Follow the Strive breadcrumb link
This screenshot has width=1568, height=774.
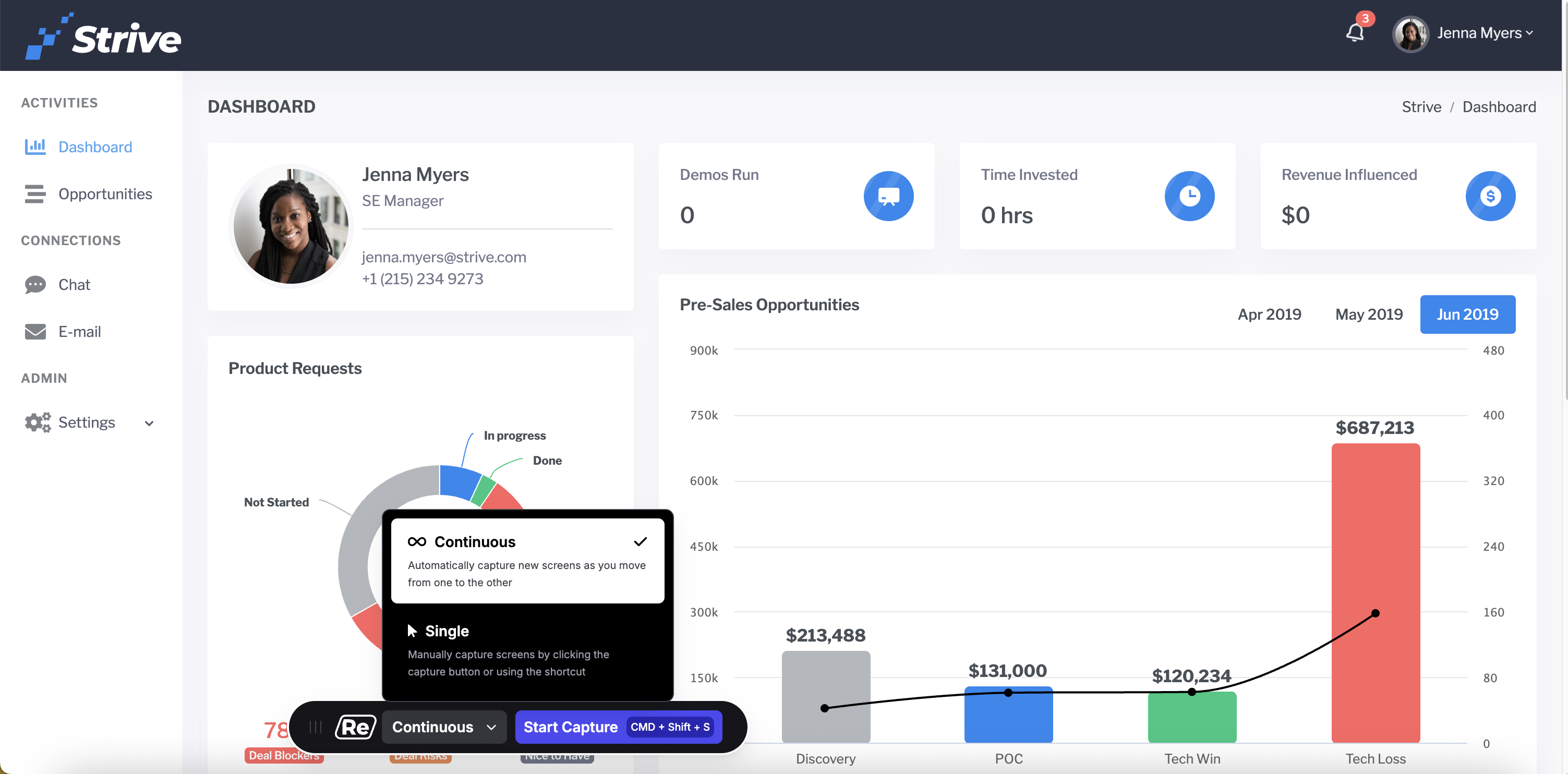tap(1421, 107)
